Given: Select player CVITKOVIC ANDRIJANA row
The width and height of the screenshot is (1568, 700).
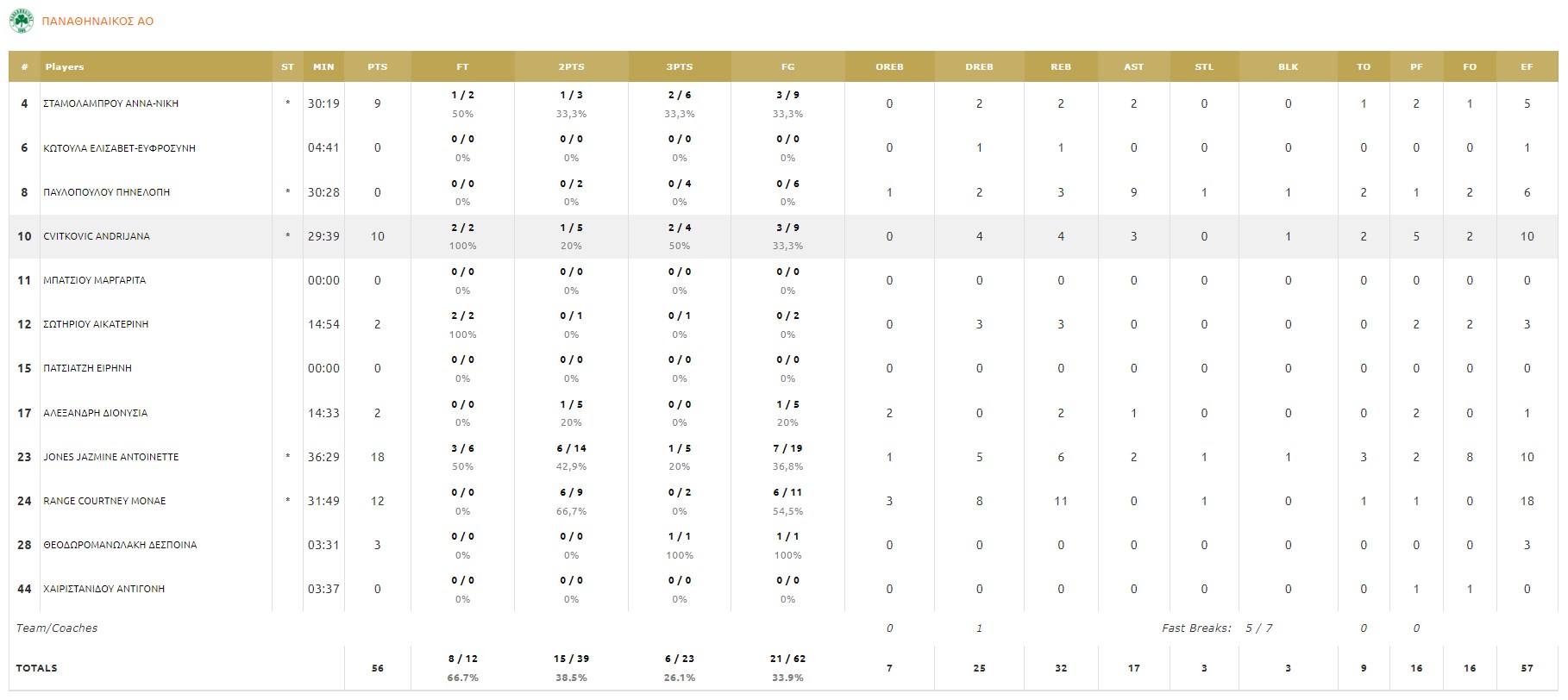Looking at the screenshot, I should point(97,236).
